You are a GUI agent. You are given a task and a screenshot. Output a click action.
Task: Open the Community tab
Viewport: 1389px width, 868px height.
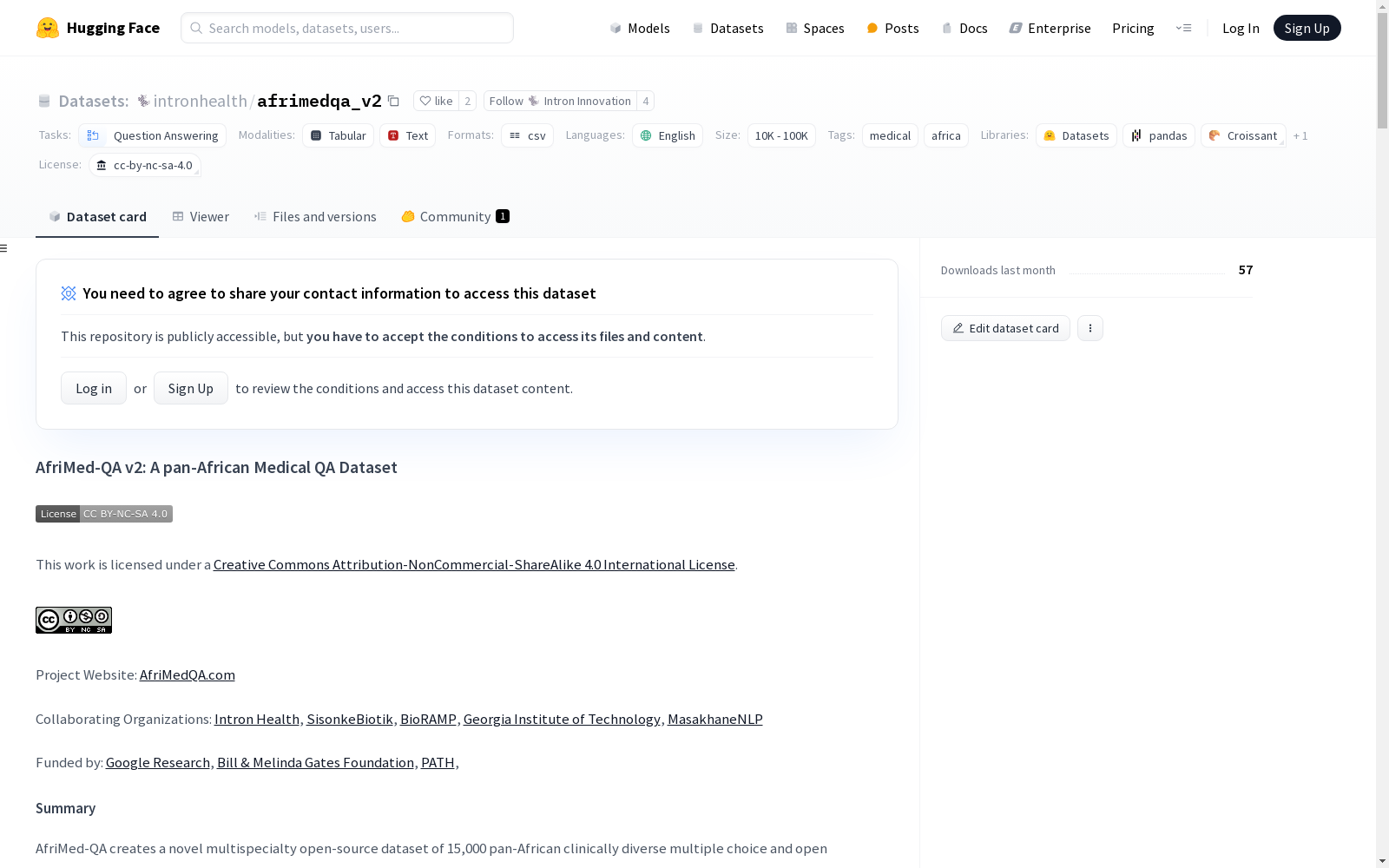(x=455, y=217)
